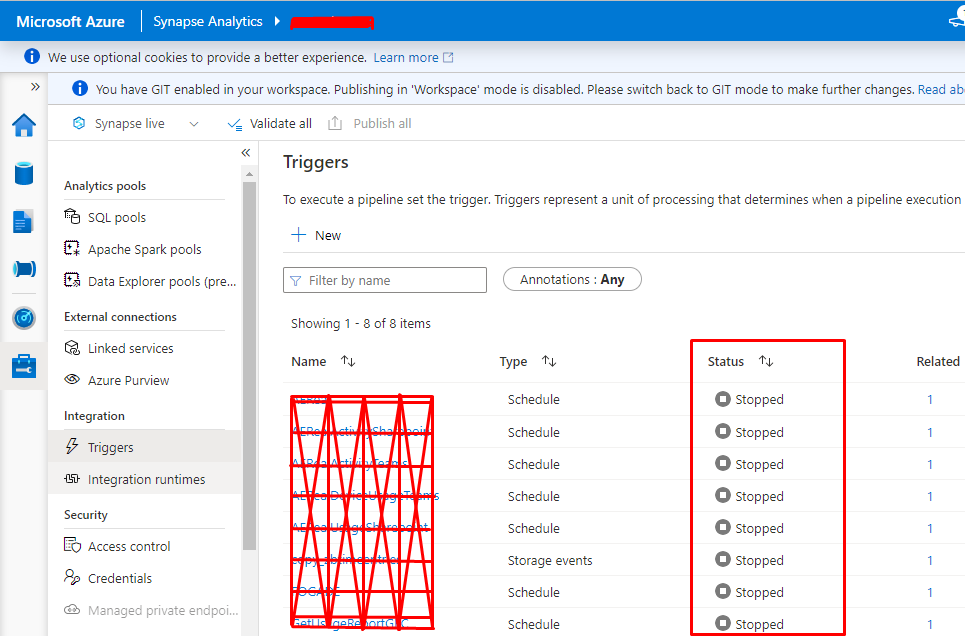Open the Annotations : Any filter
Viewport: 965px width, 636px height.
(572, 280)
